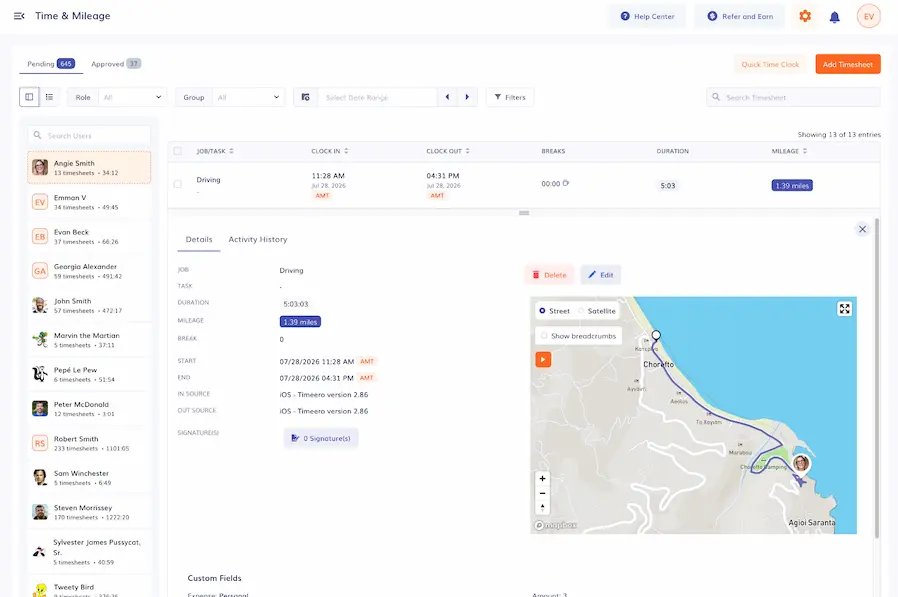Screen dimensions: 898x597
Task: Select user Marvin the Martian
Action: pyautogui.click(x=89, y=340)
